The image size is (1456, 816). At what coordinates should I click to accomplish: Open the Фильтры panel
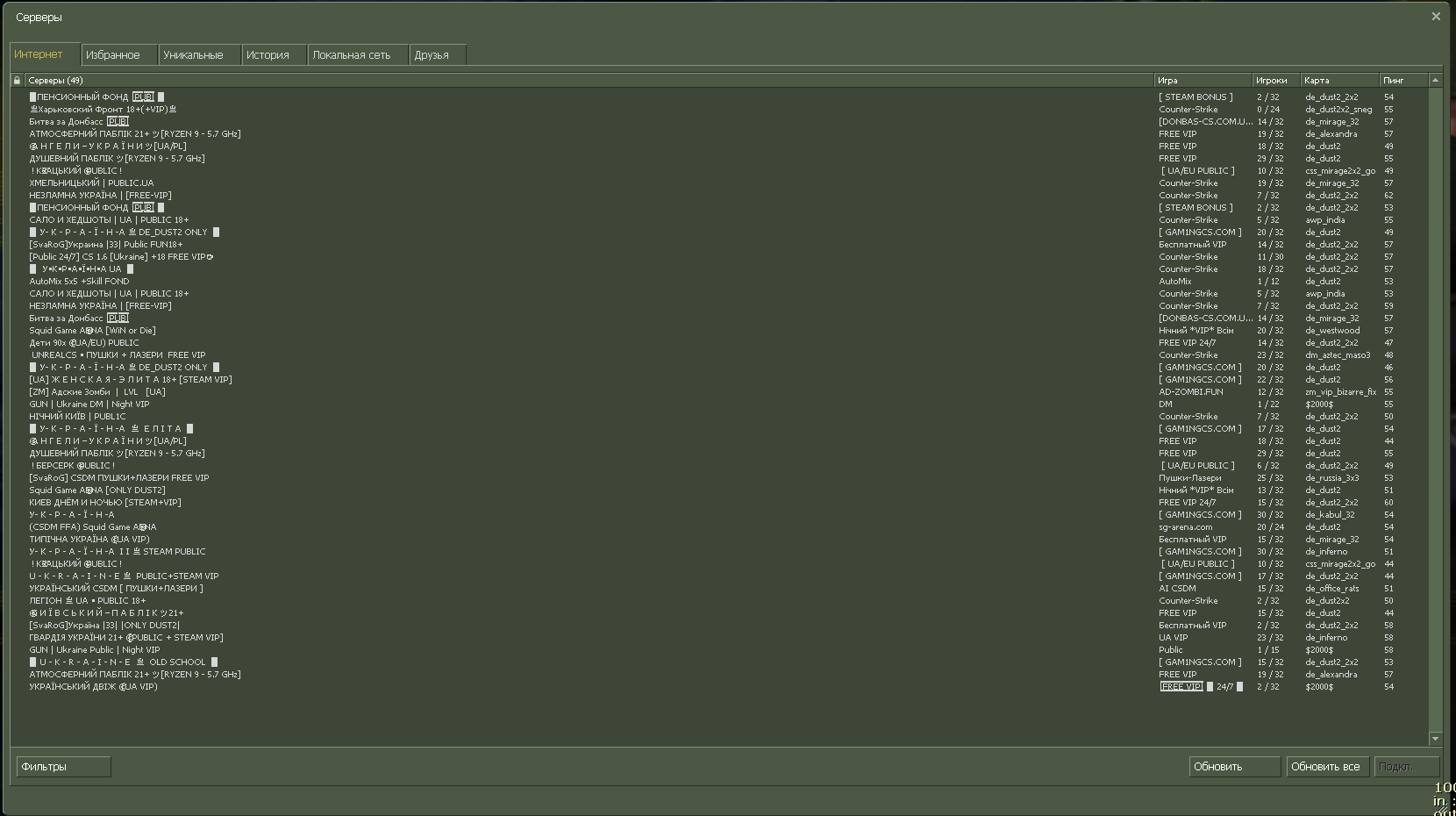(63, 767)
